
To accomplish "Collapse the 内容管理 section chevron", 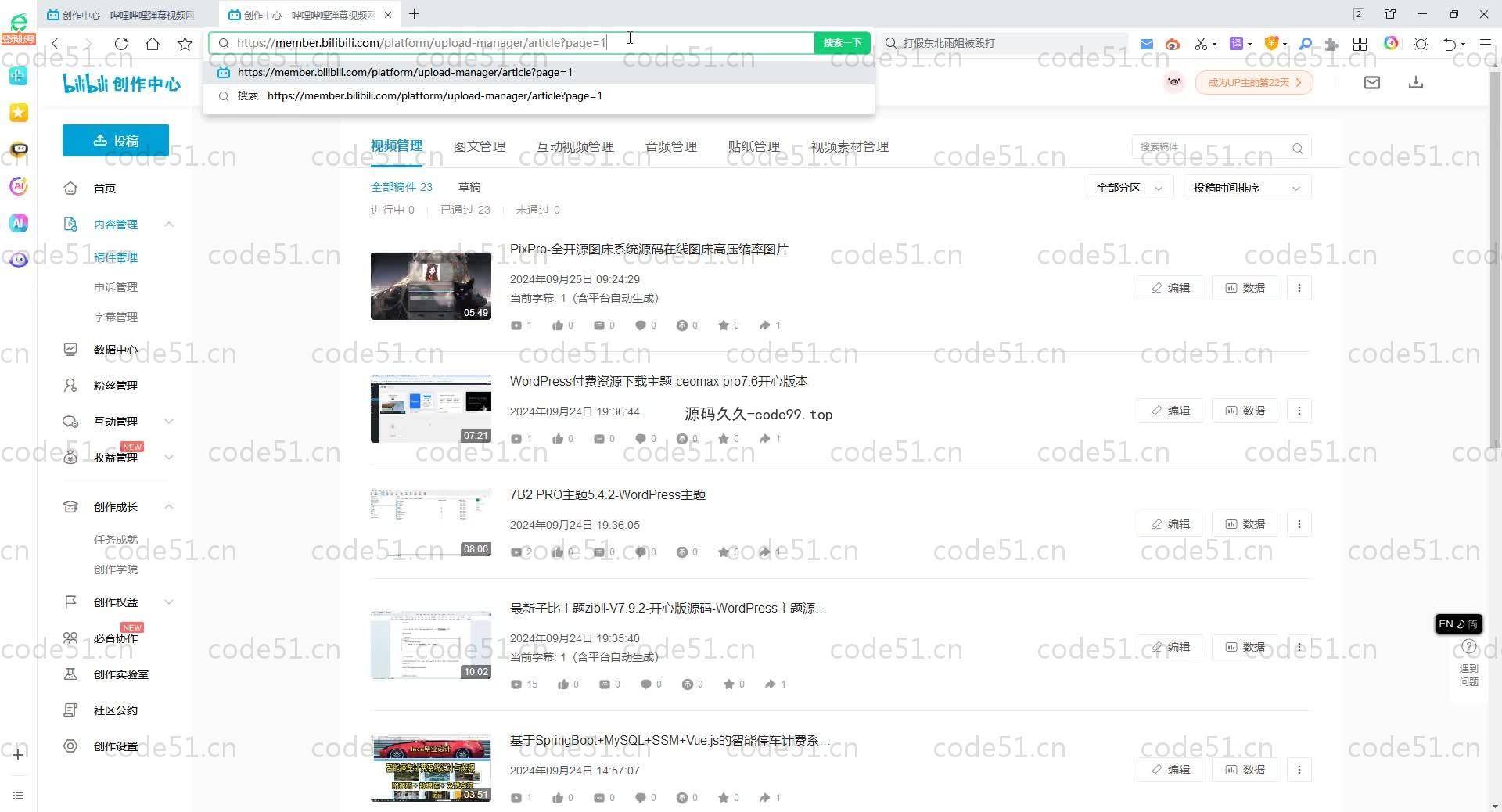I will tap(169, 225).
